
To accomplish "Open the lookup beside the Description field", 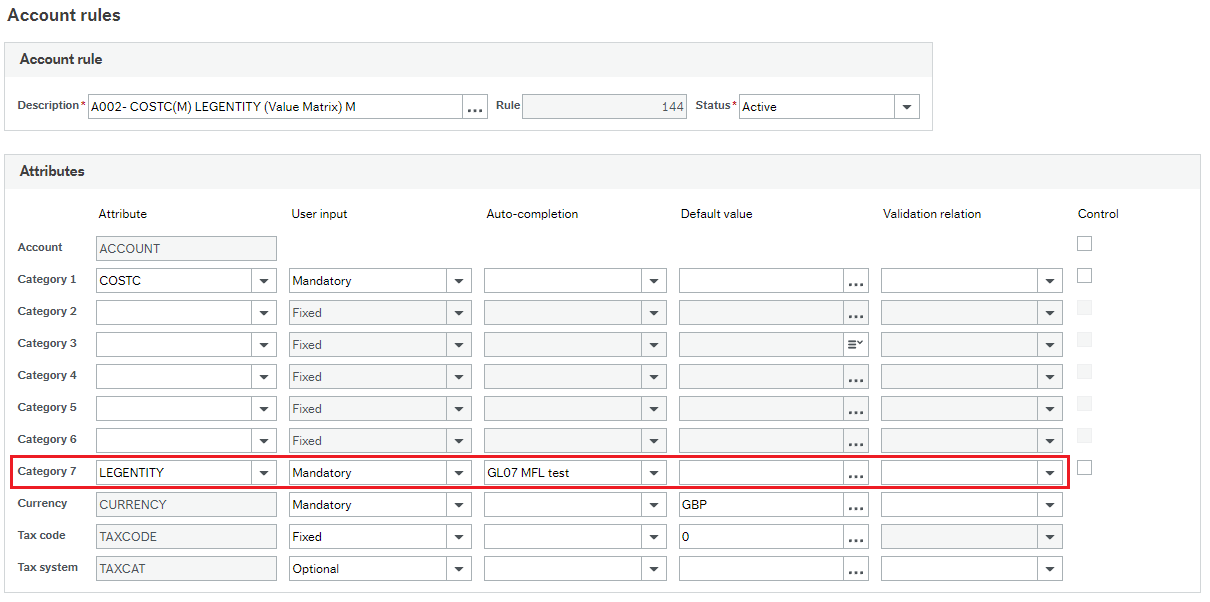I will [x=474, y=106].
